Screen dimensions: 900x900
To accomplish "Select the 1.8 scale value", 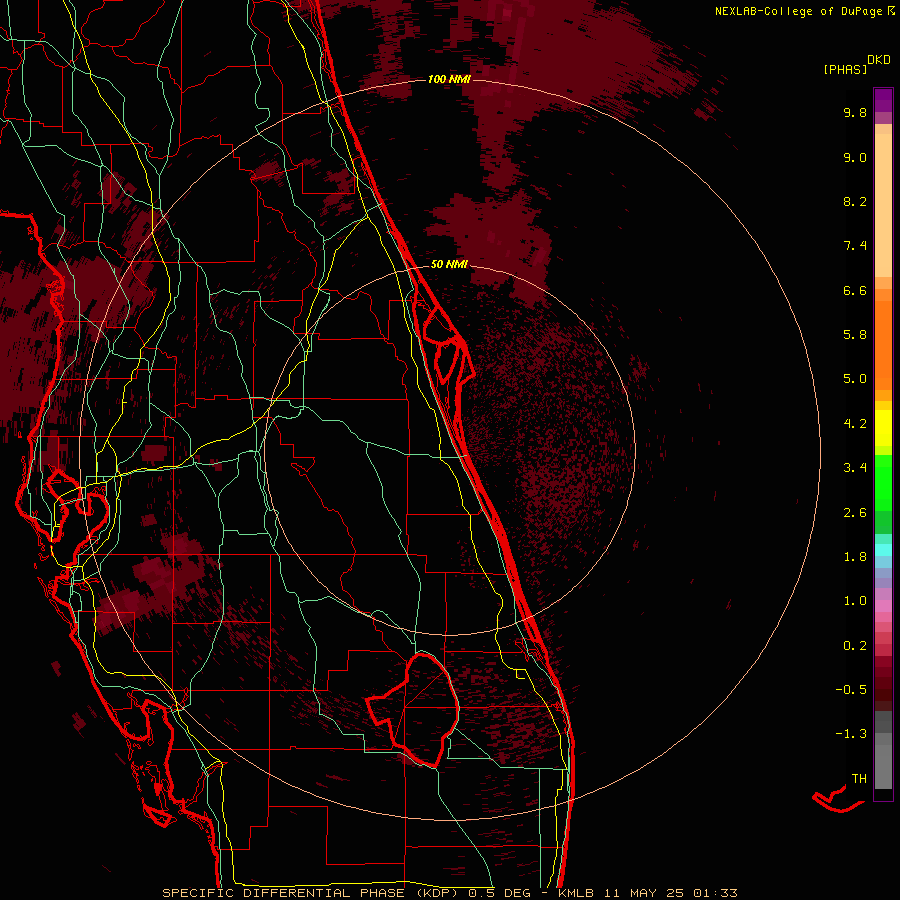I will pyautogui.click(x=855, y=557).
